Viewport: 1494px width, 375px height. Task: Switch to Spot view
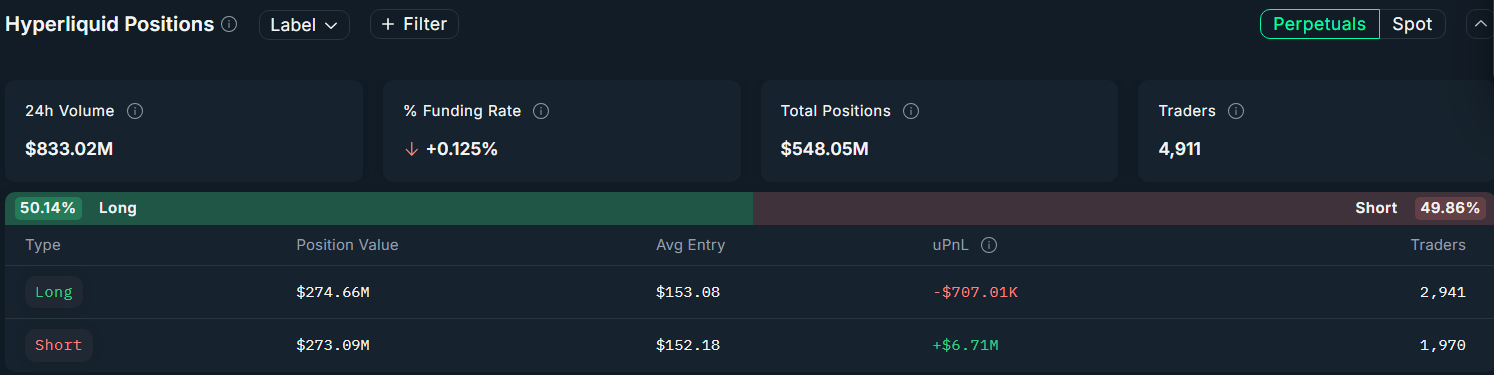[x=1412, y=24]
